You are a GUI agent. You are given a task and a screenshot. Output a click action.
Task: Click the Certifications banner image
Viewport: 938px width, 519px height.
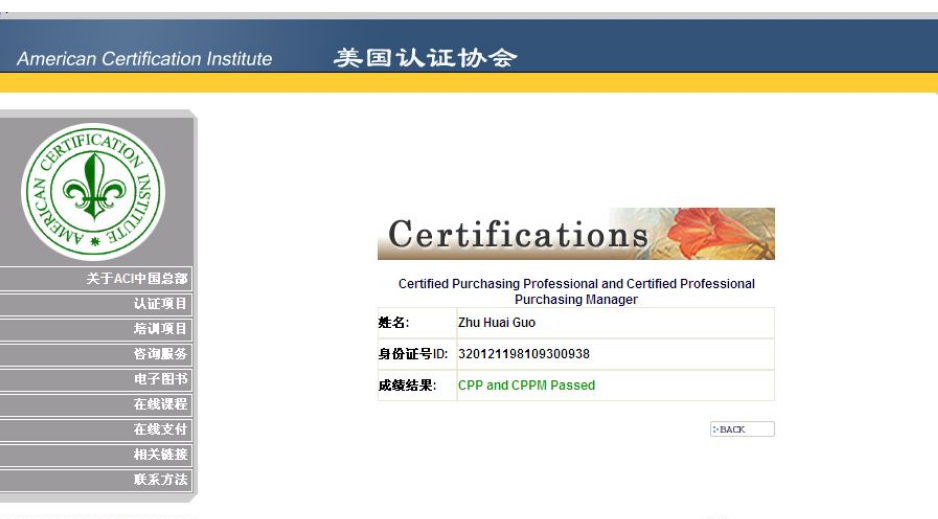576,234
